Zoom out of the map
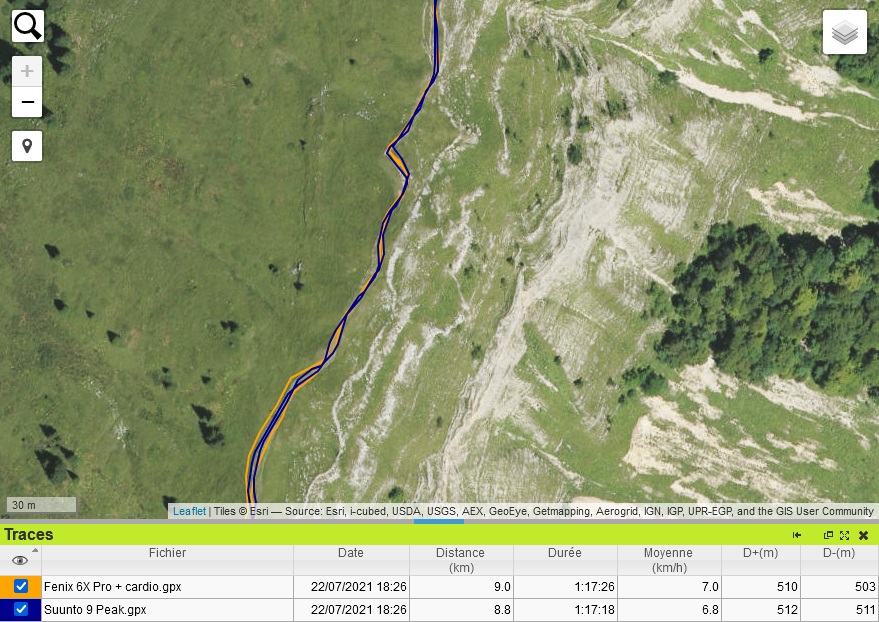The height and width of the screenshot is (622, 879). pyautogui.click(x=27, y=102)
